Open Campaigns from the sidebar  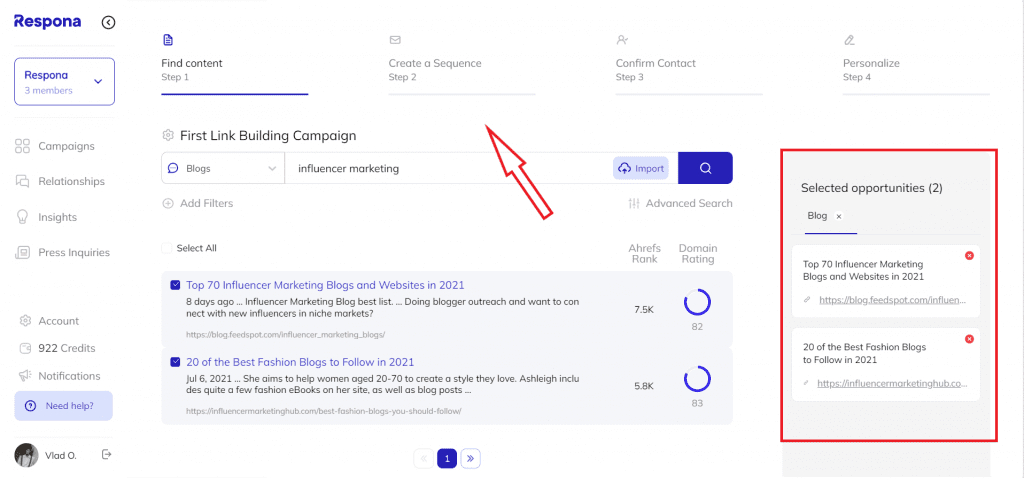click(x=55, y=146)
